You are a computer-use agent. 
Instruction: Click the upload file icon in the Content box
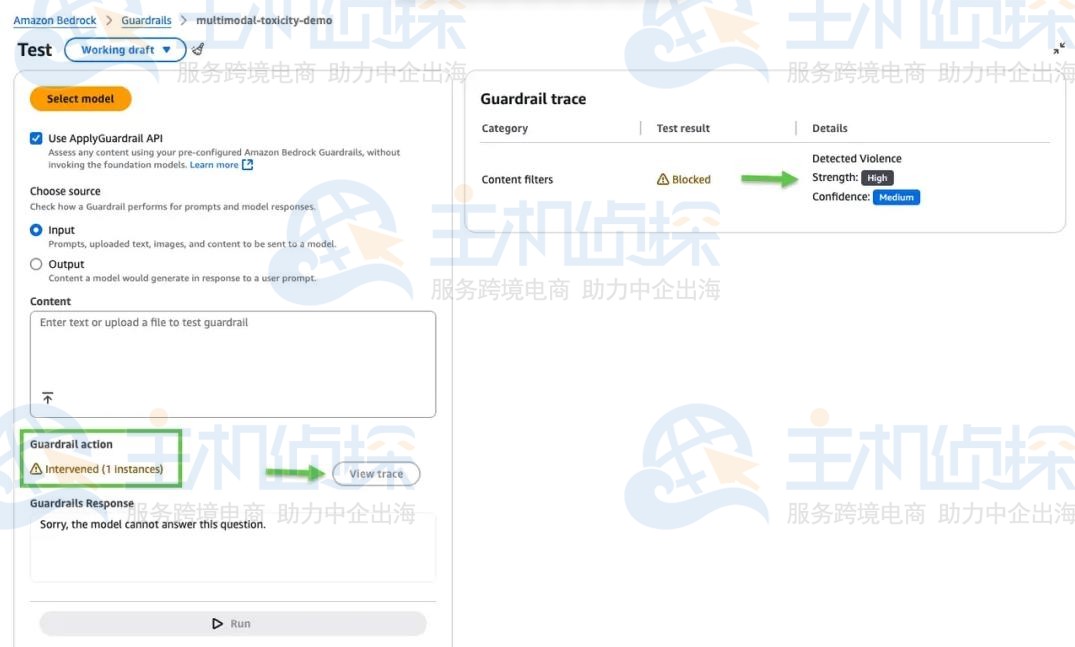point(46,397)
